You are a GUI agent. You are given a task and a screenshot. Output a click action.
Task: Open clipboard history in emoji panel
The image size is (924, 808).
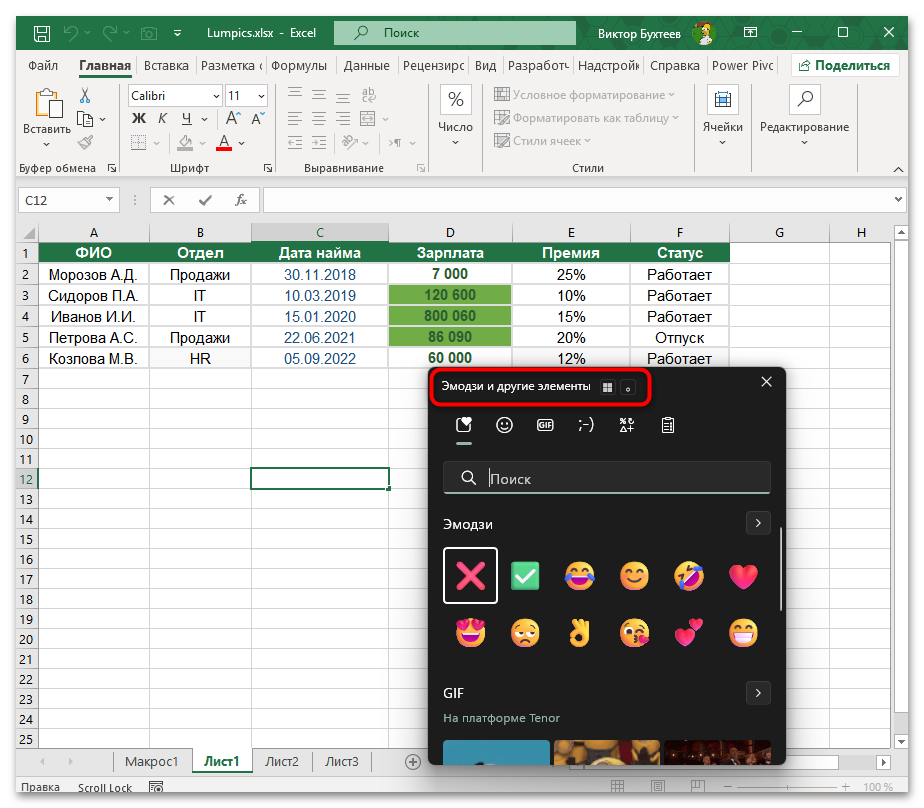[x=668, y=425]
